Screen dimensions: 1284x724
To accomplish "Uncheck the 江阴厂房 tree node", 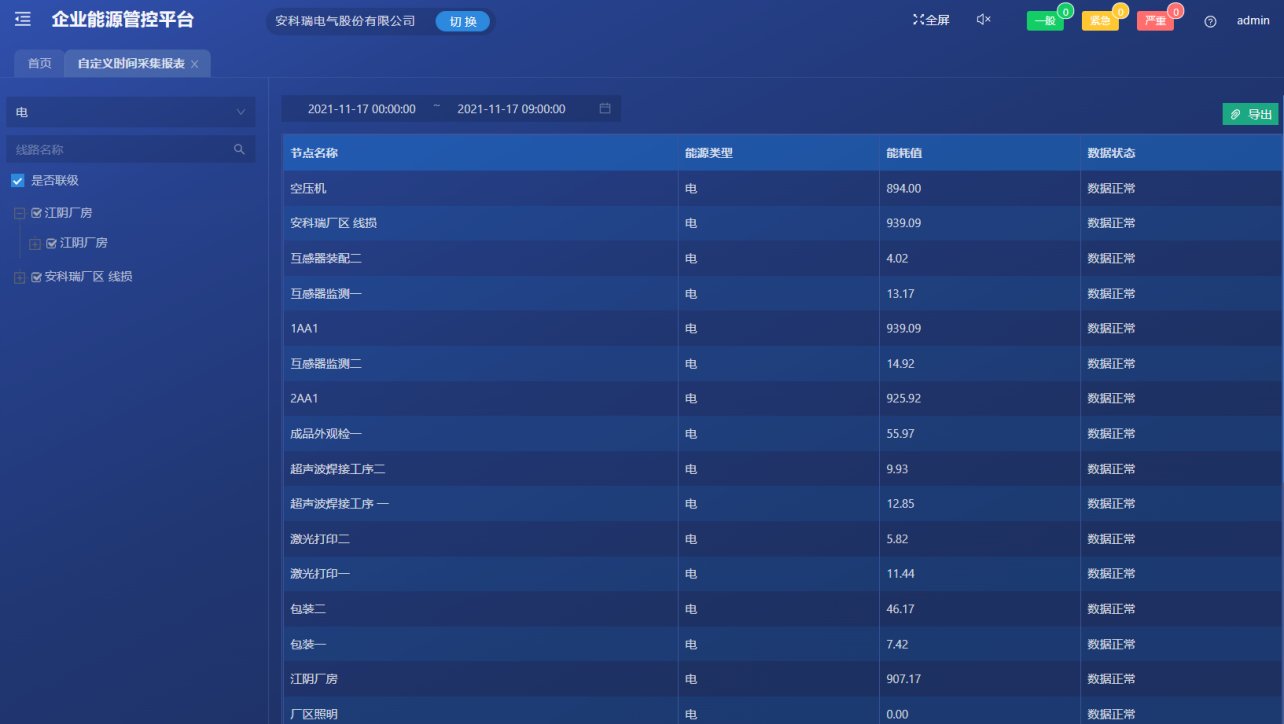I will 35,212.
